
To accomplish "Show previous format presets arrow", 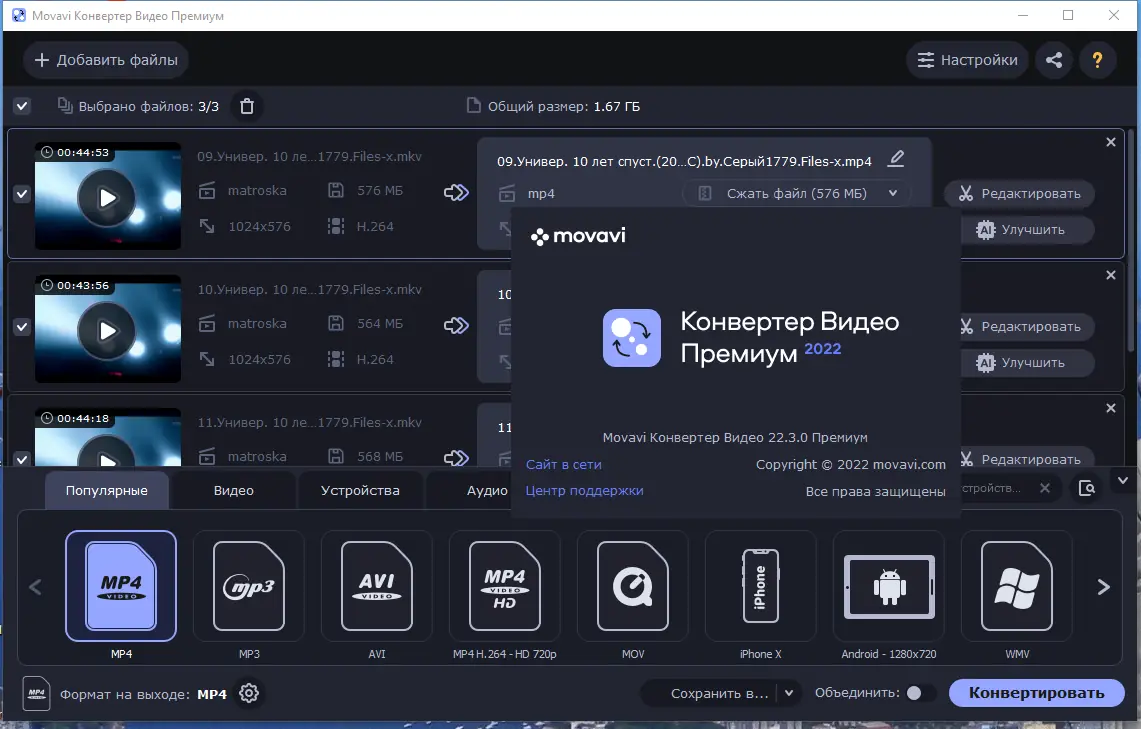I will point(35,586).
